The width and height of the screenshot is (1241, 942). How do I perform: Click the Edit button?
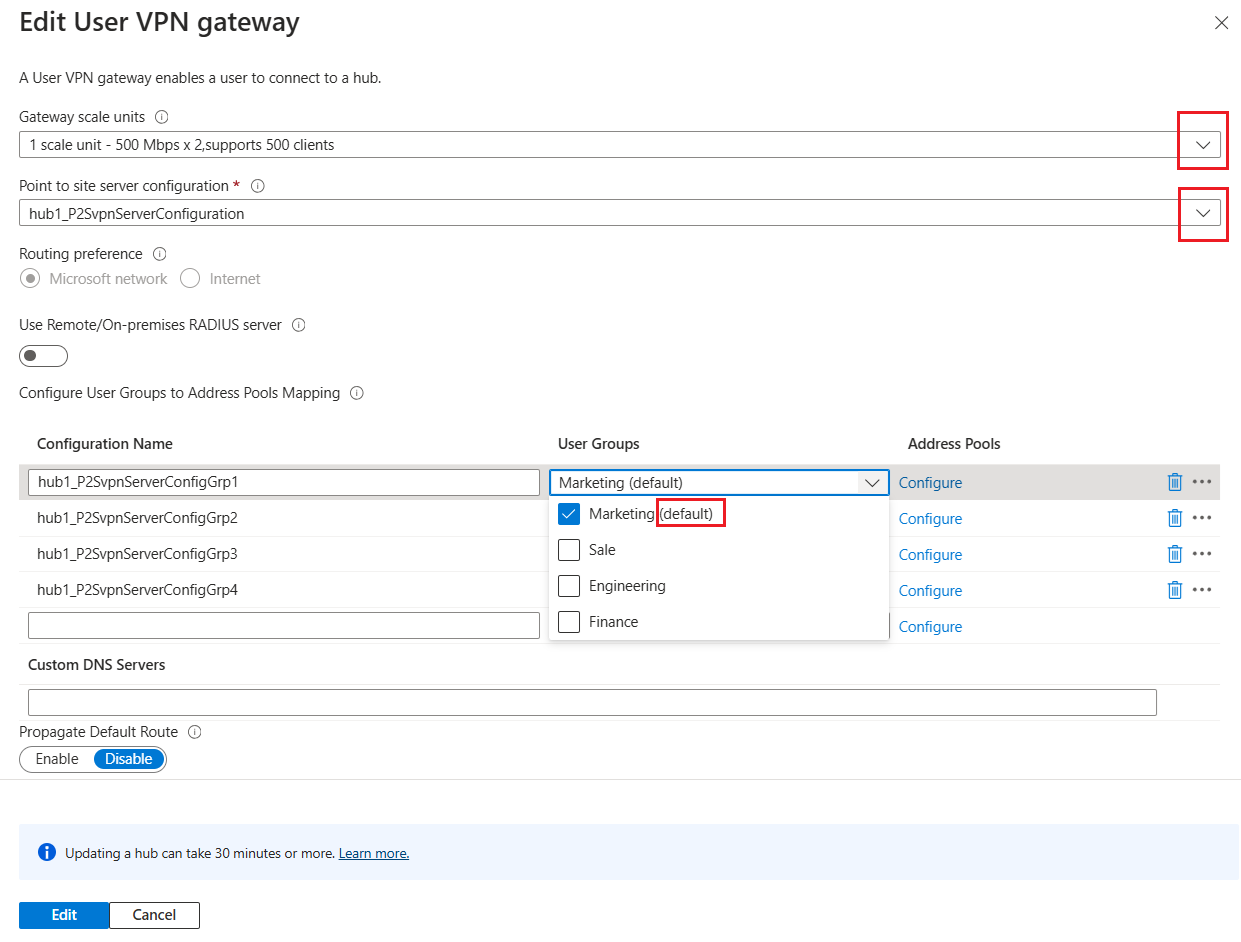pyautogui.click(x=63, y=915)
